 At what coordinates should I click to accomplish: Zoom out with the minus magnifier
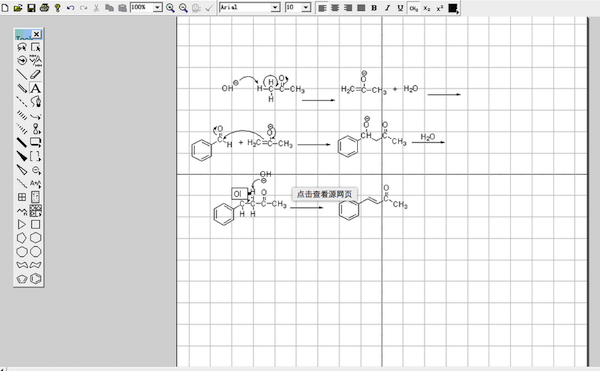click(x=183, y=8)
